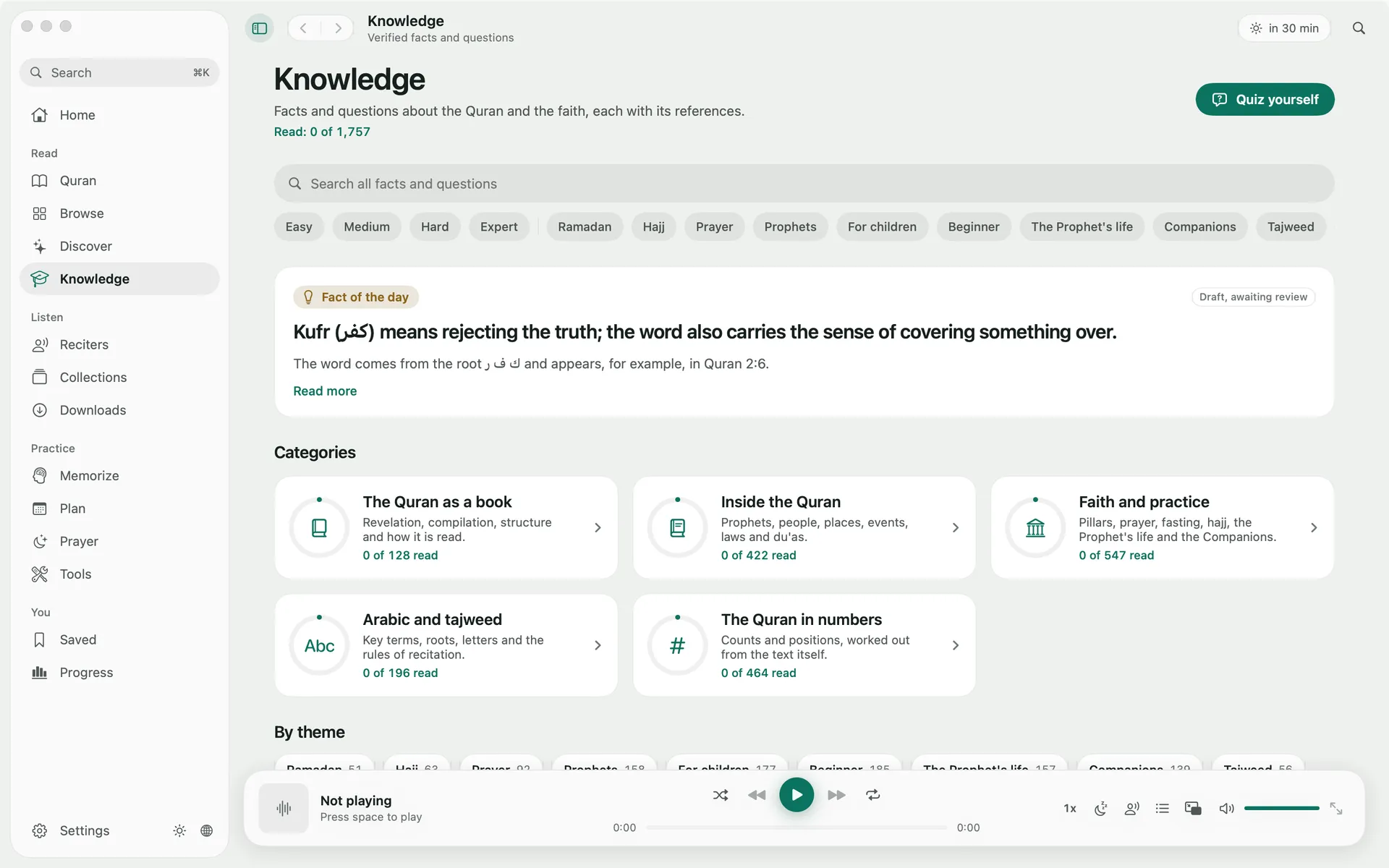
Task: Open the sleep timer icon
Action: [1101, 809]
